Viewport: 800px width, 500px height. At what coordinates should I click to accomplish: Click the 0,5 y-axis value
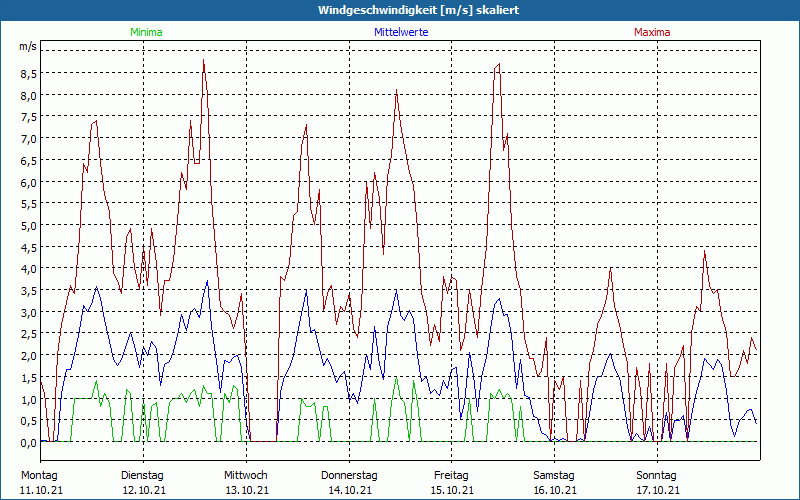coord(28,420)
